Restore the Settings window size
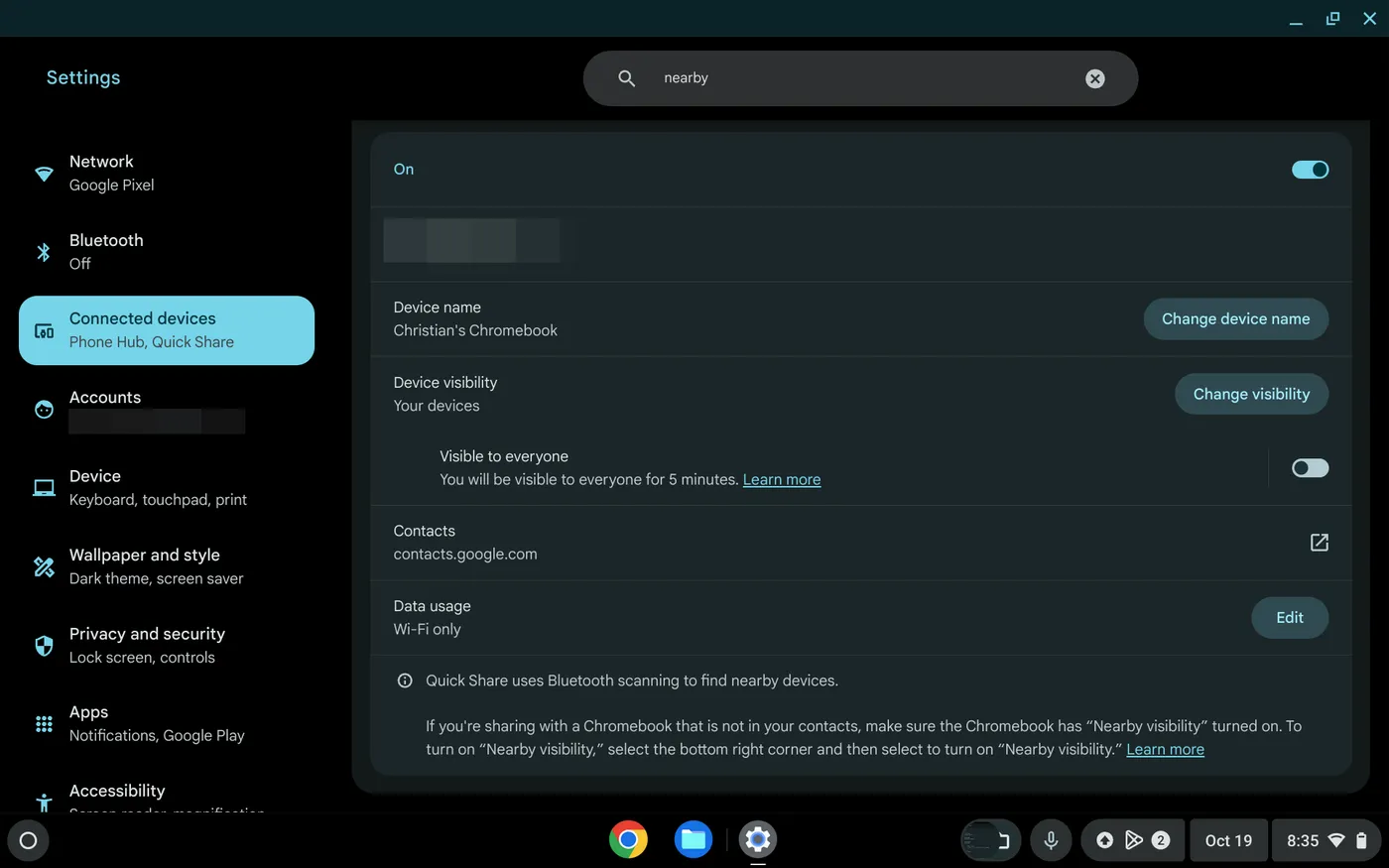 click(1332, 19)
